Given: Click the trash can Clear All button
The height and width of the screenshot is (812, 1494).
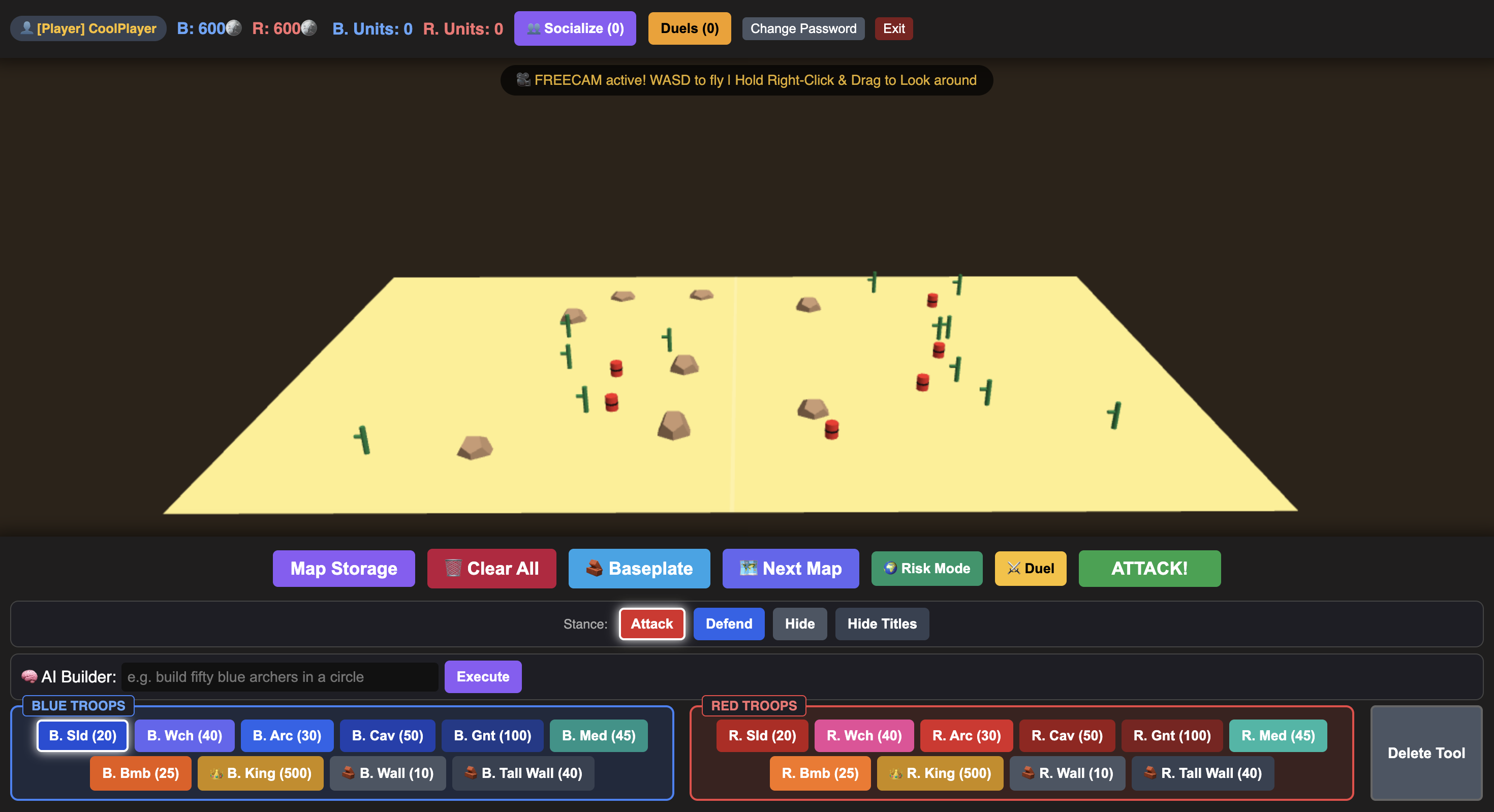Looking at the screenshot, I should 491,569.
